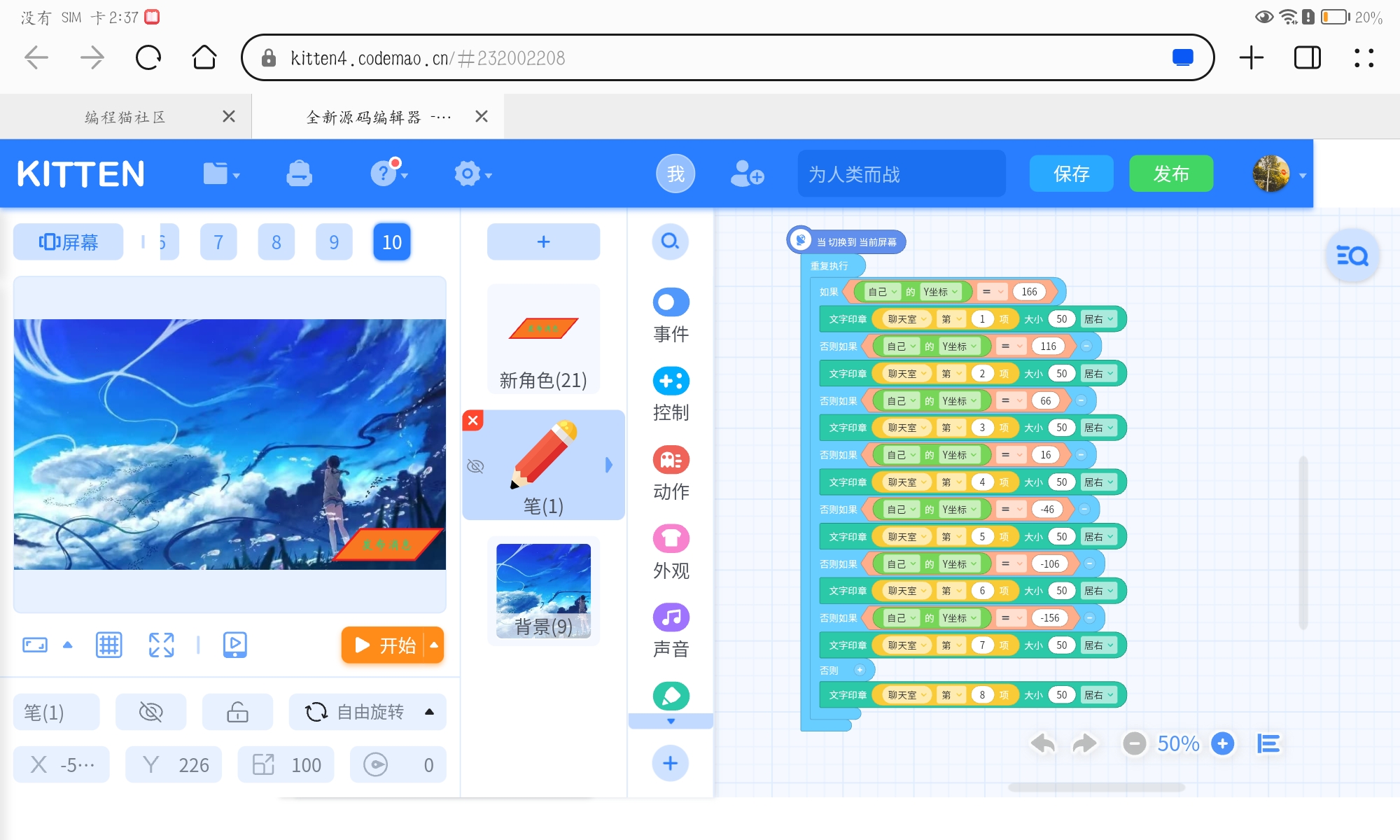
Task: Switch to screen 8
Action: point(276,242)
